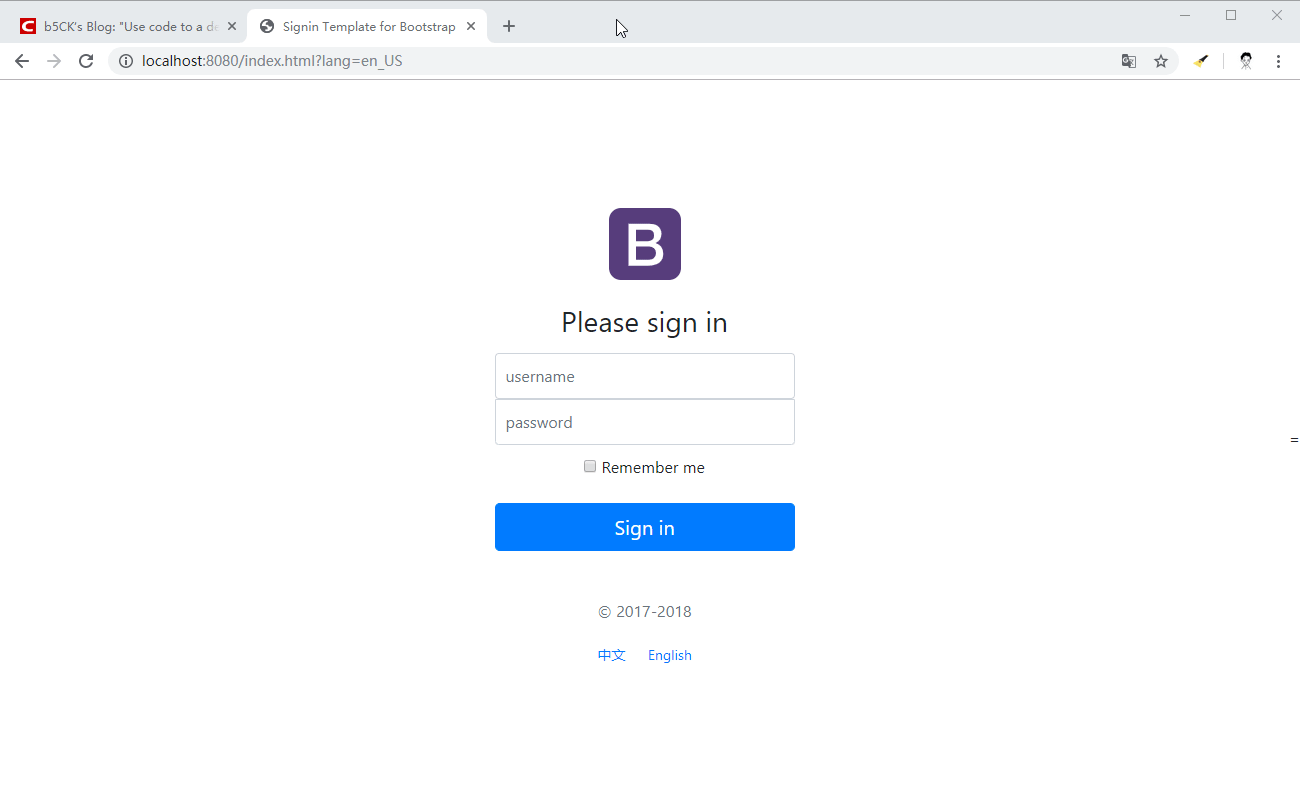Select the Signin Template for Bootstrap tab
This screenshot has width=1300, height=797.
[x=365, y=26]
